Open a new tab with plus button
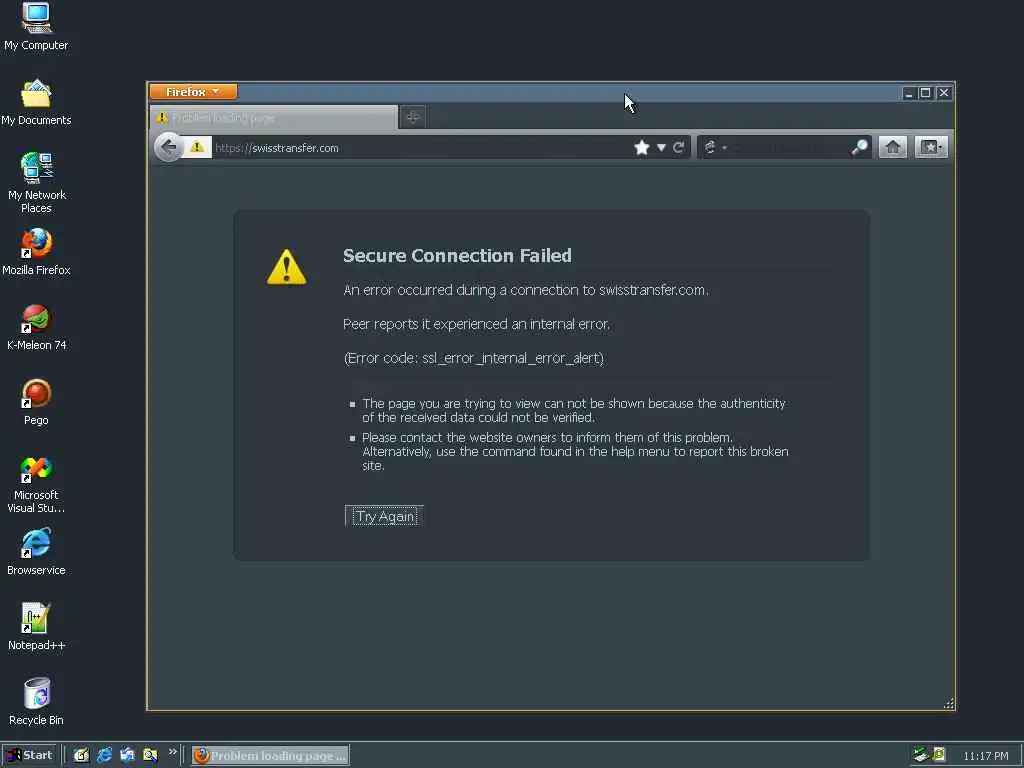Screen dimensions: 1024x768 pos(412,118)
